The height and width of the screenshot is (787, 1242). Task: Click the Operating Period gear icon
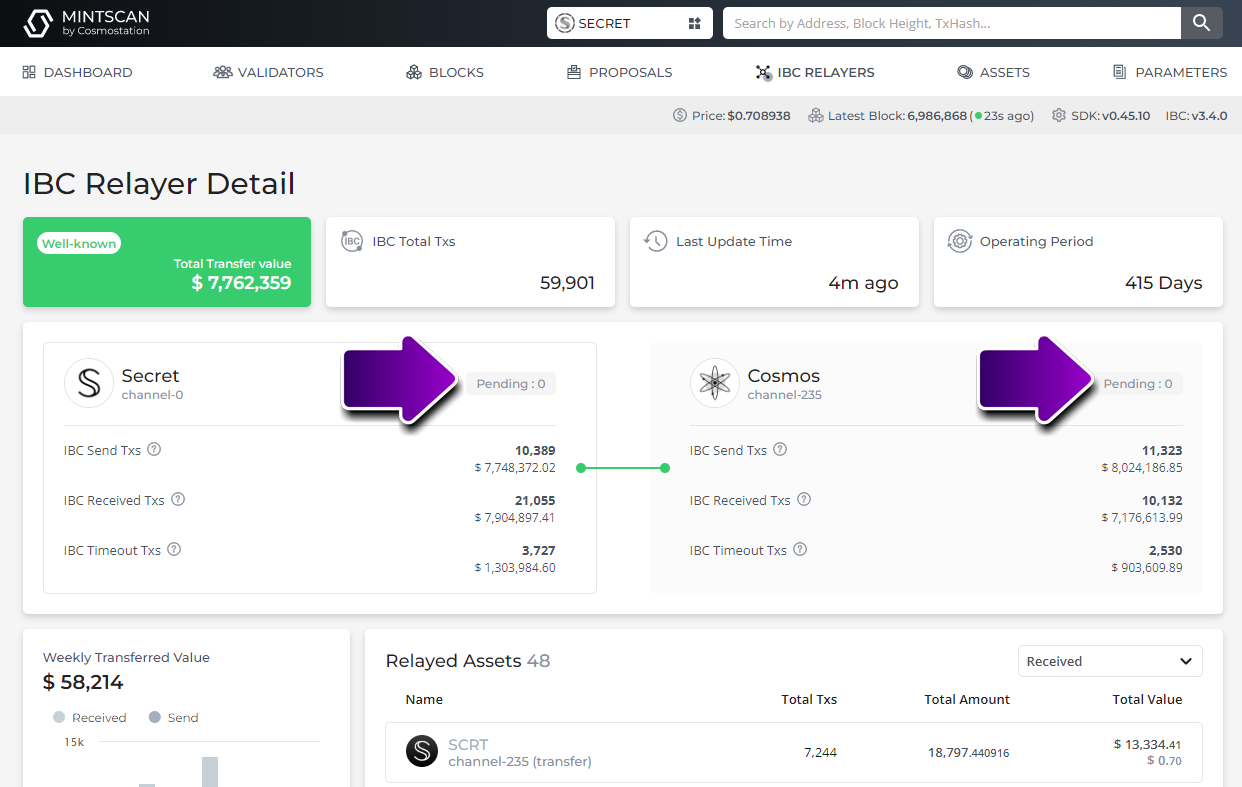click(960, 241)
